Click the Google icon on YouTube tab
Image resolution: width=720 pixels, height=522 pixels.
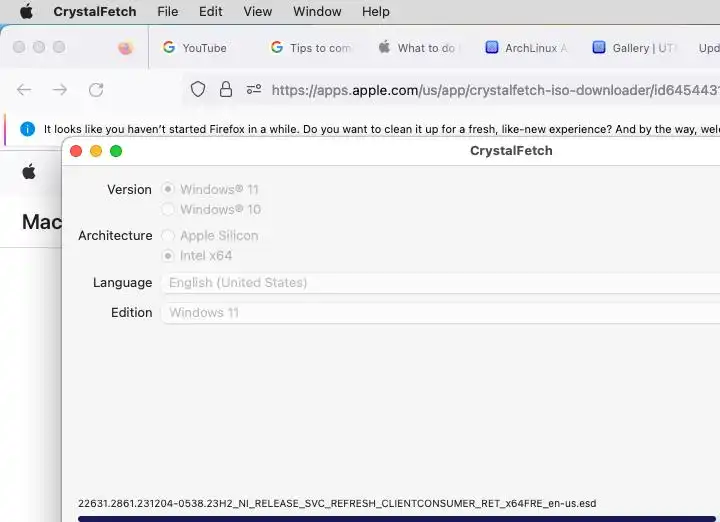pos(169,47)
